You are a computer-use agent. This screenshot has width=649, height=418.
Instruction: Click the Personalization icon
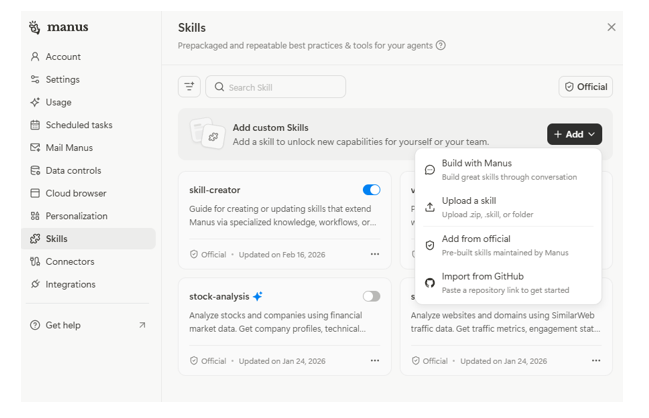[x=35, y=216]
